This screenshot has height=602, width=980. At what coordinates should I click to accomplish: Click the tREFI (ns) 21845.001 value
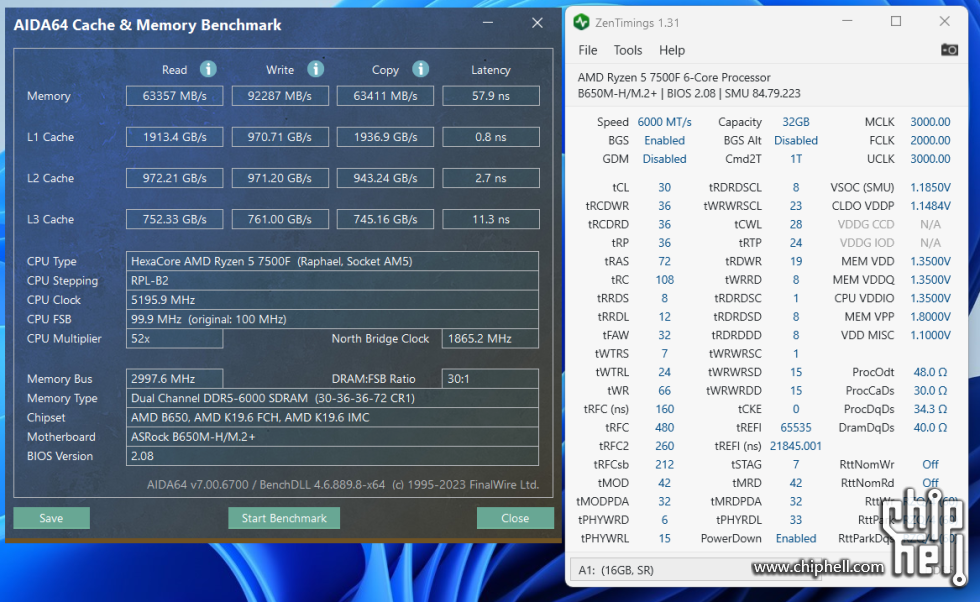tap(796, 446)
